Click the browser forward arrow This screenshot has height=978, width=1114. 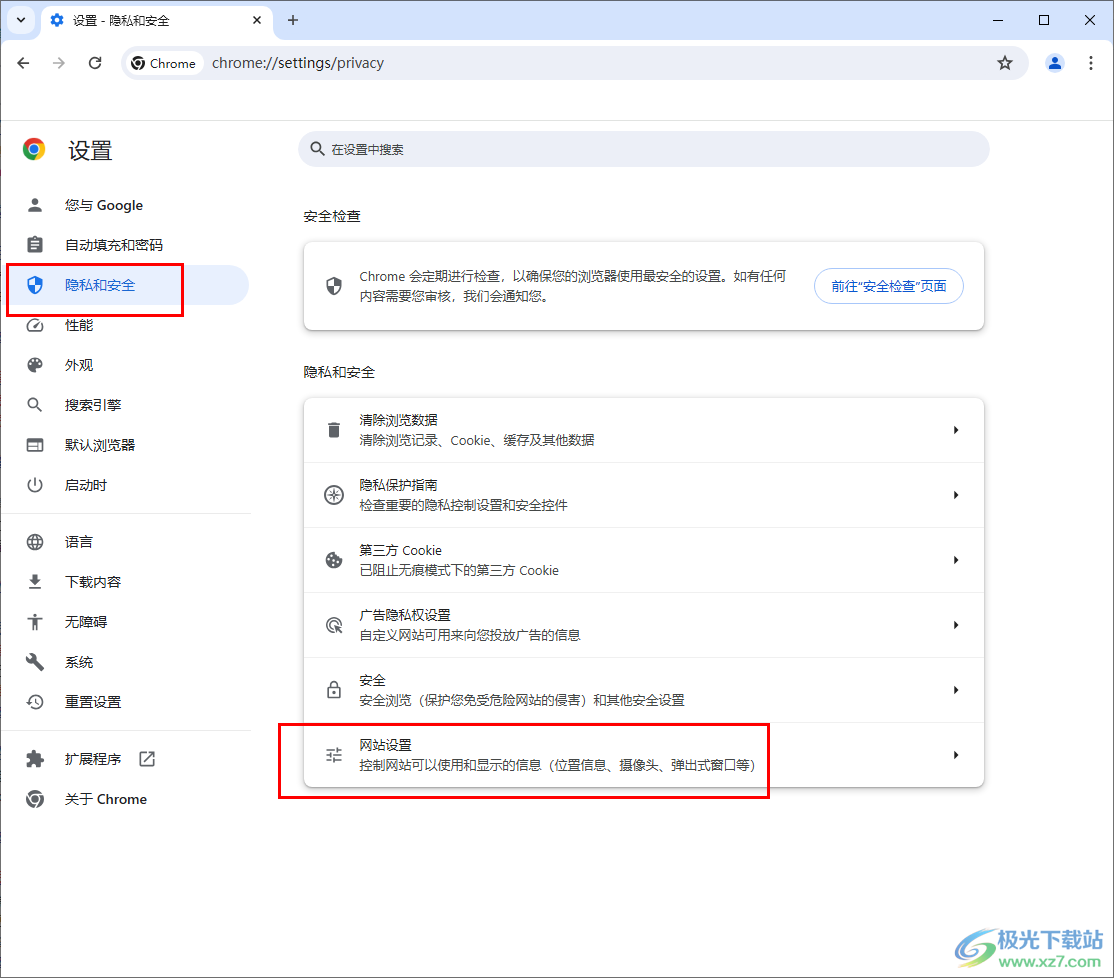click(59, 63)
